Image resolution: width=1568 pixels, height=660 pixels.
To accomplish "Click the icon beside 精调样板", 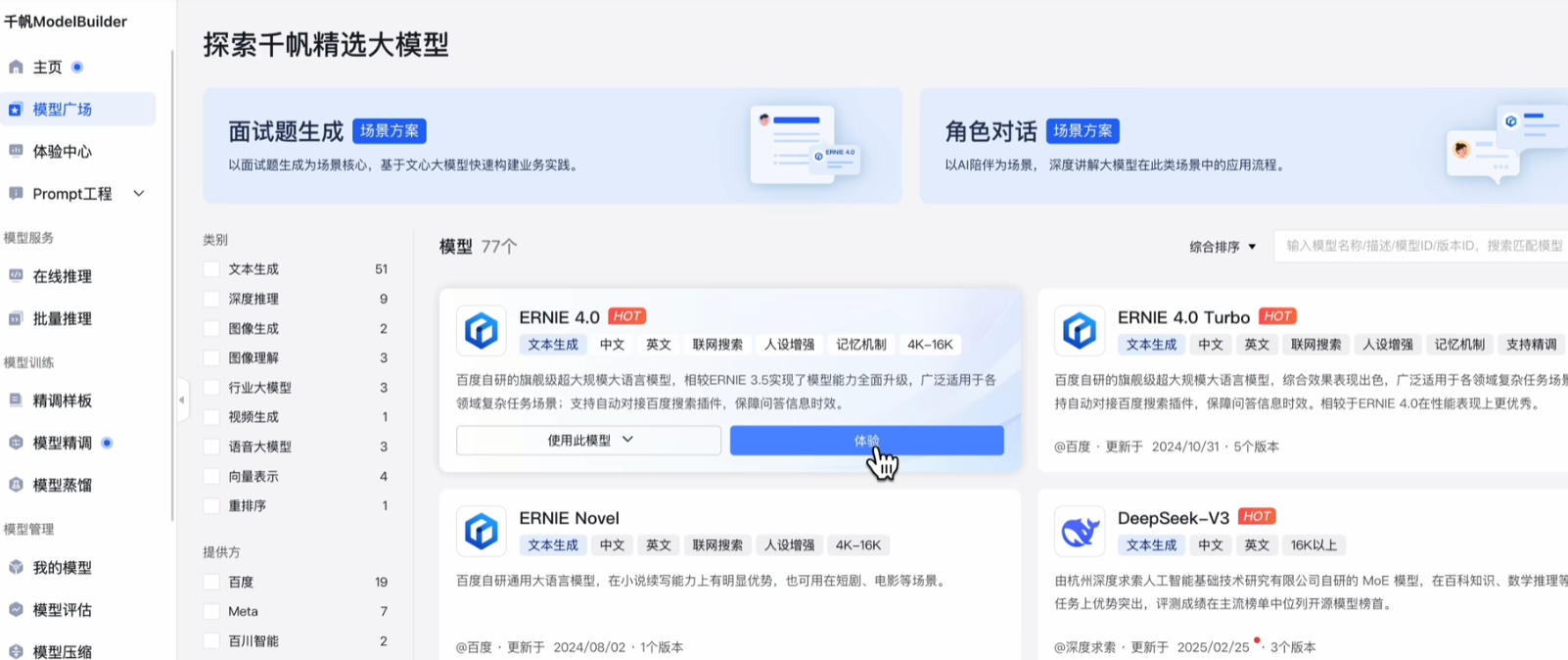I will (16, 400).
